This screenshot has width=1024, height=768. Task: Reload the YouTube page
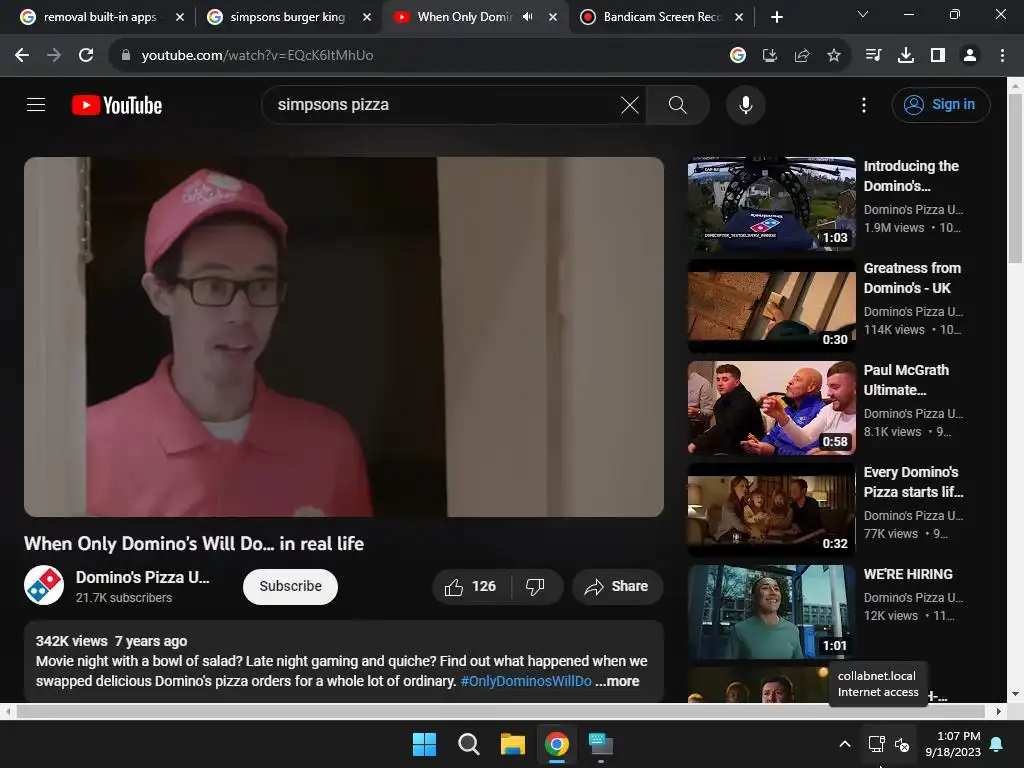coord(86,56)
